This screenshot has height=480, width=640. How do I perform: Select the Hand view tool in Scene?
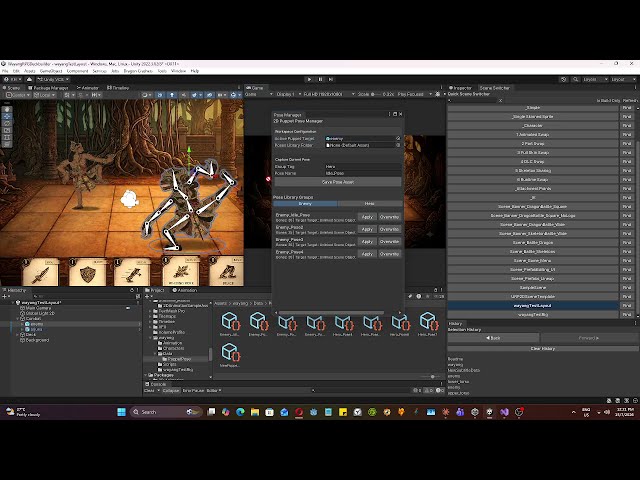7,109
